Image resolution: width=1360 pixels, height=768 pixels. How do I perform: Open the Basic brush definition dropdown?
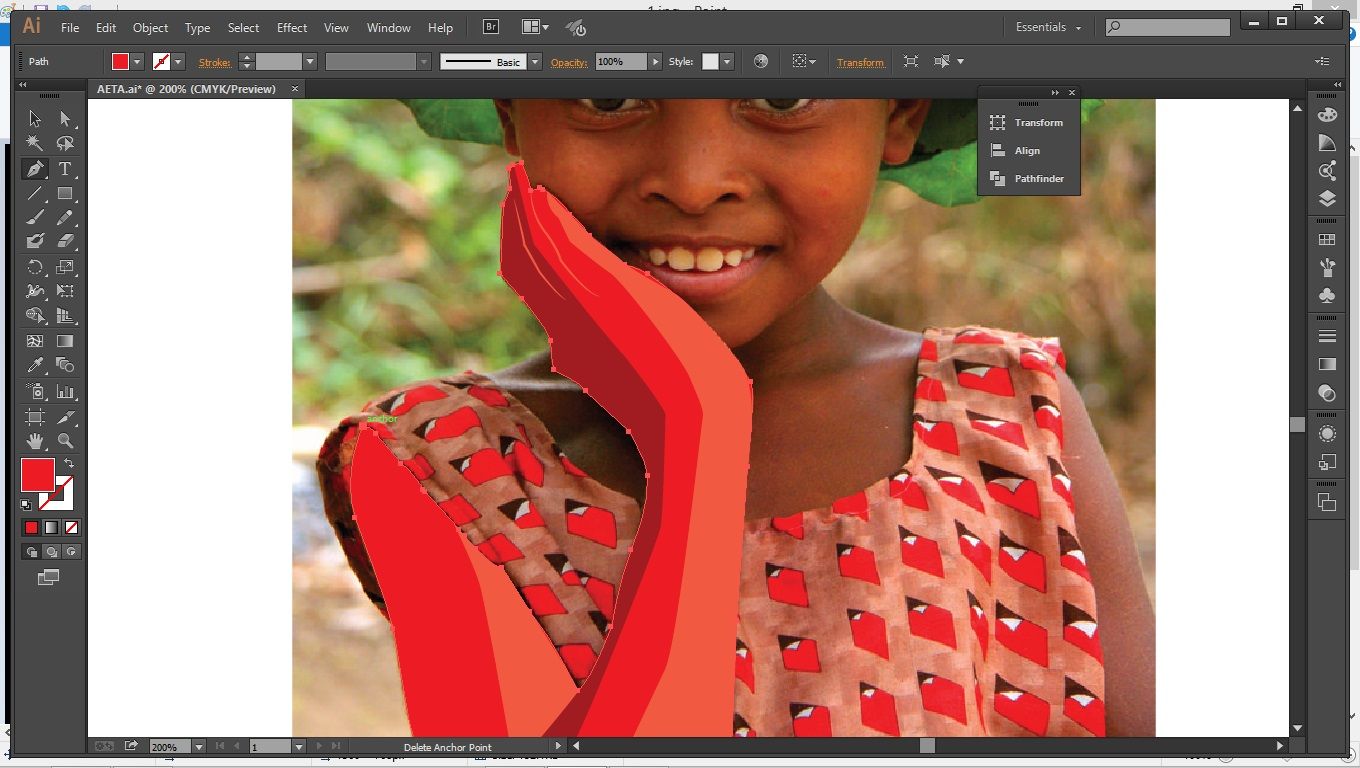pos(535,62)
